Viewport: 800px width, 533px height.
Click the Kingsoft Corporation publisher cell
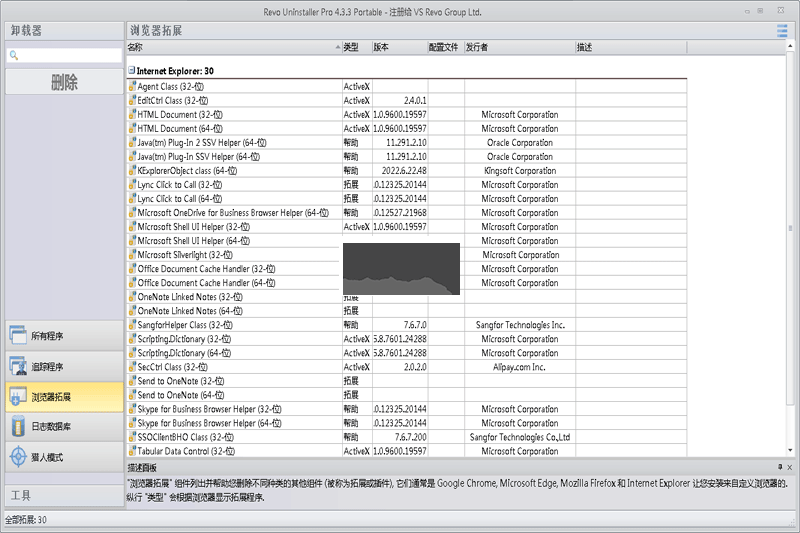coord(519,170)
